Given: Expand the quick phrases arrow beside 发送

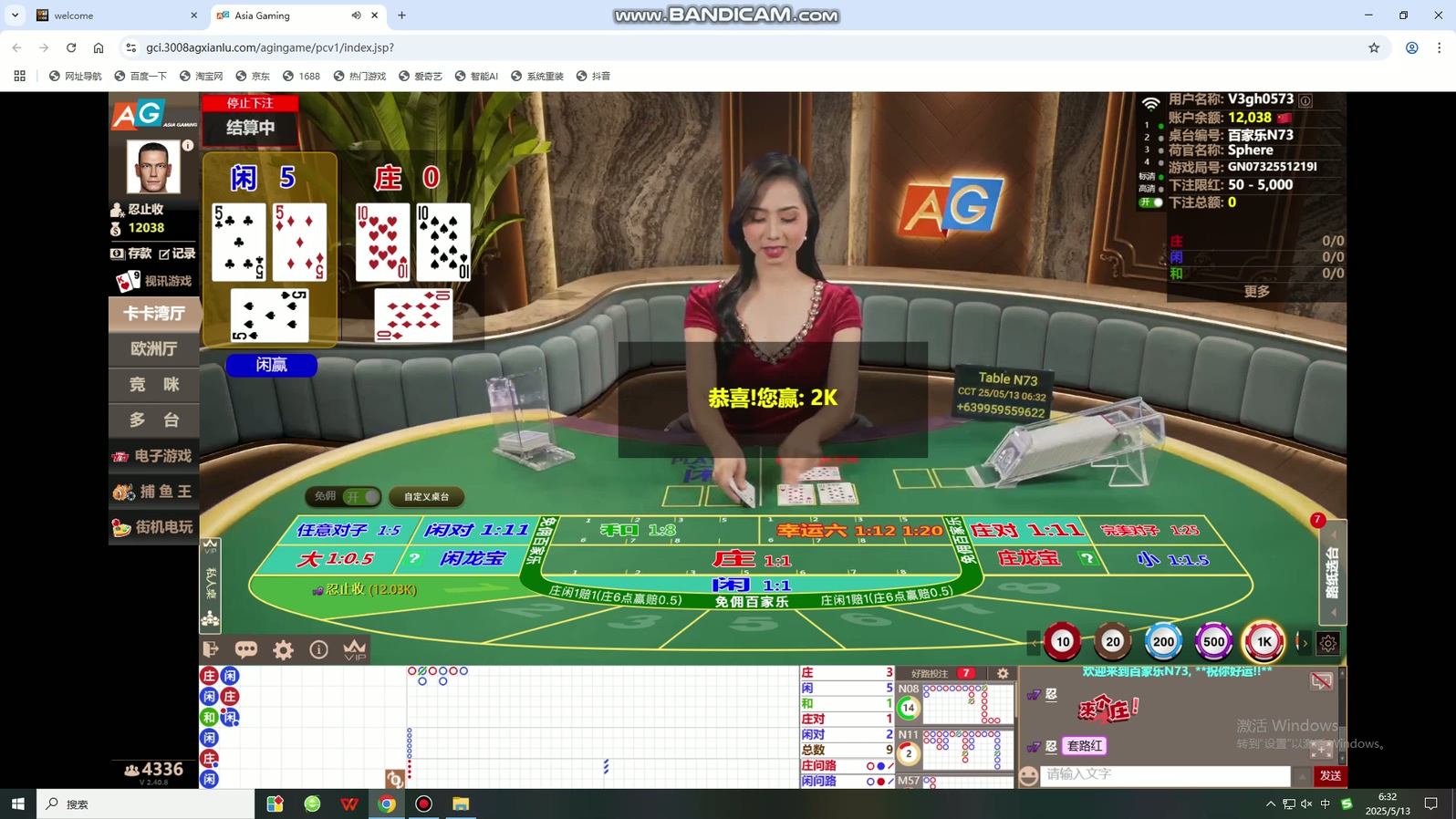Looking at the screenshot, I should click(x=1302, y=775).
